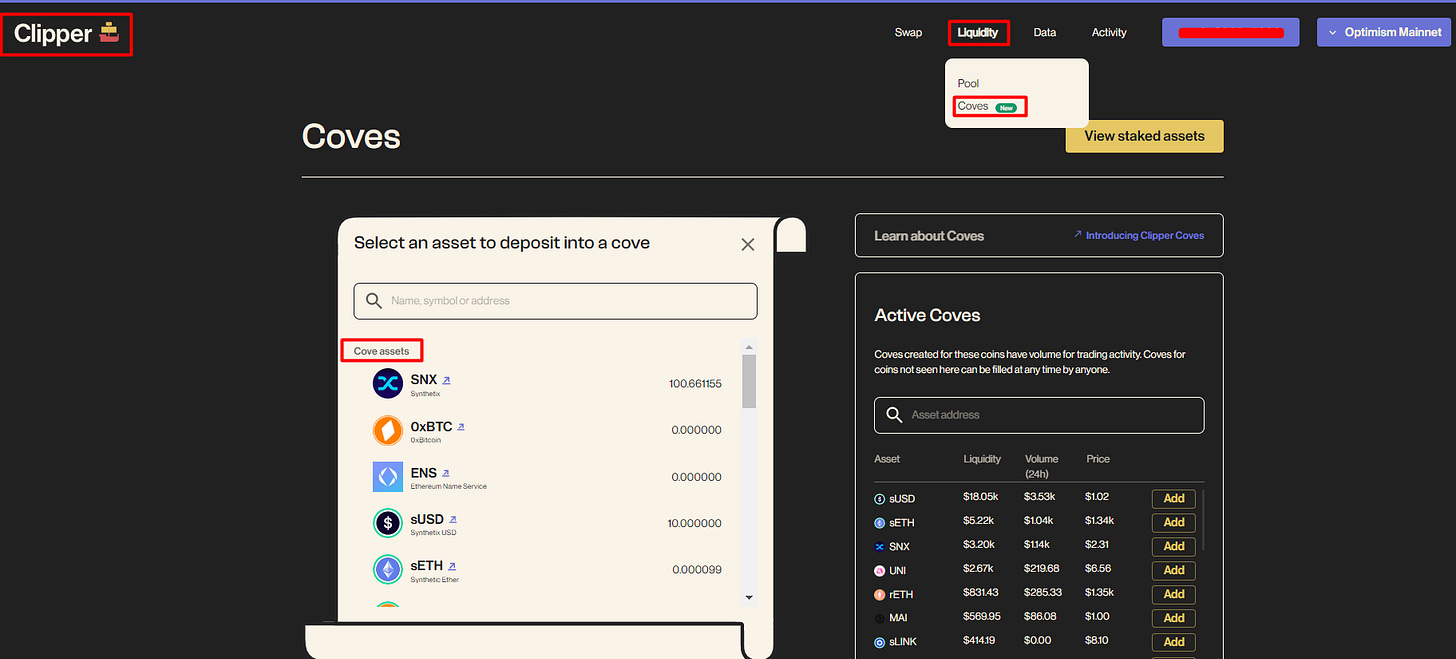Screen dimensions: 1456x659
Task: Click the search magnifier in asset dialog
Action: [374, 300]
